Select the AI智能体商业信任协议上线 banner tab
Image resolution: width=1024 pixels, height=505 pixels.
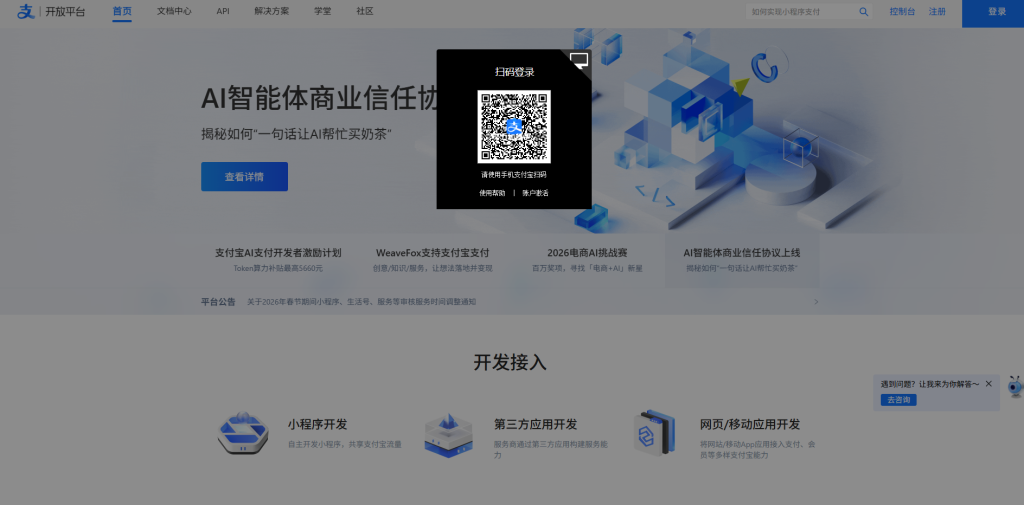742,260
